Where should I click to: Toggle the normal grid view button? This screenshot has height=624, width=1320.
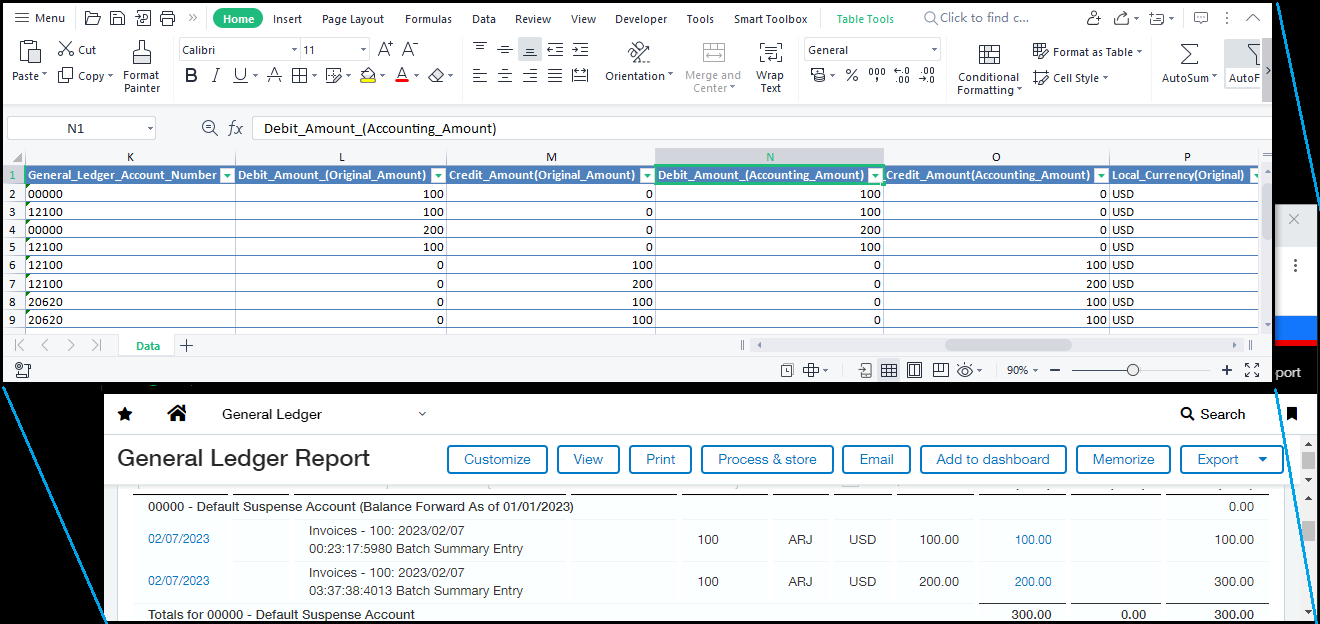(888, 370)
